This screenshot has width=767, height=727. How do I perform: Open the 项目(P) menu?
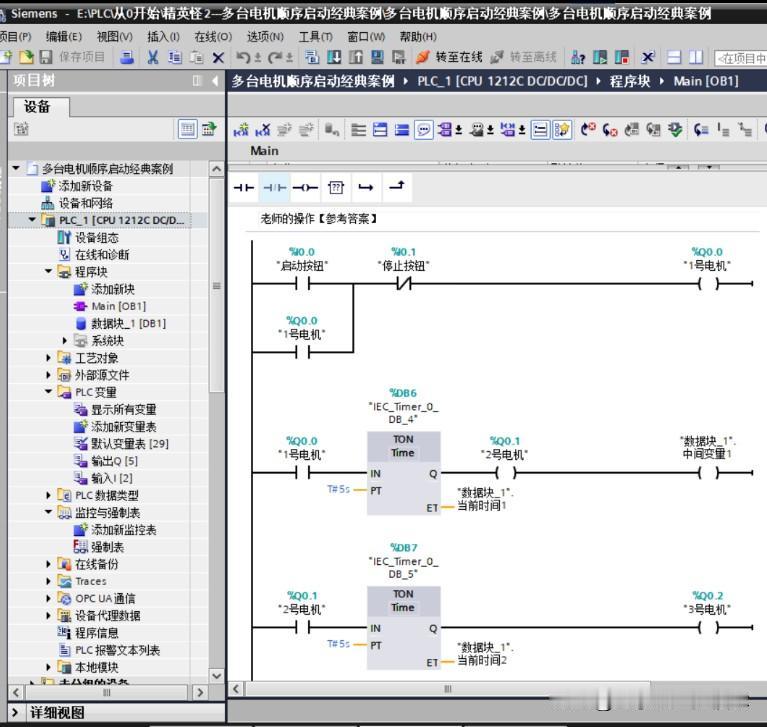pos(16,37)
